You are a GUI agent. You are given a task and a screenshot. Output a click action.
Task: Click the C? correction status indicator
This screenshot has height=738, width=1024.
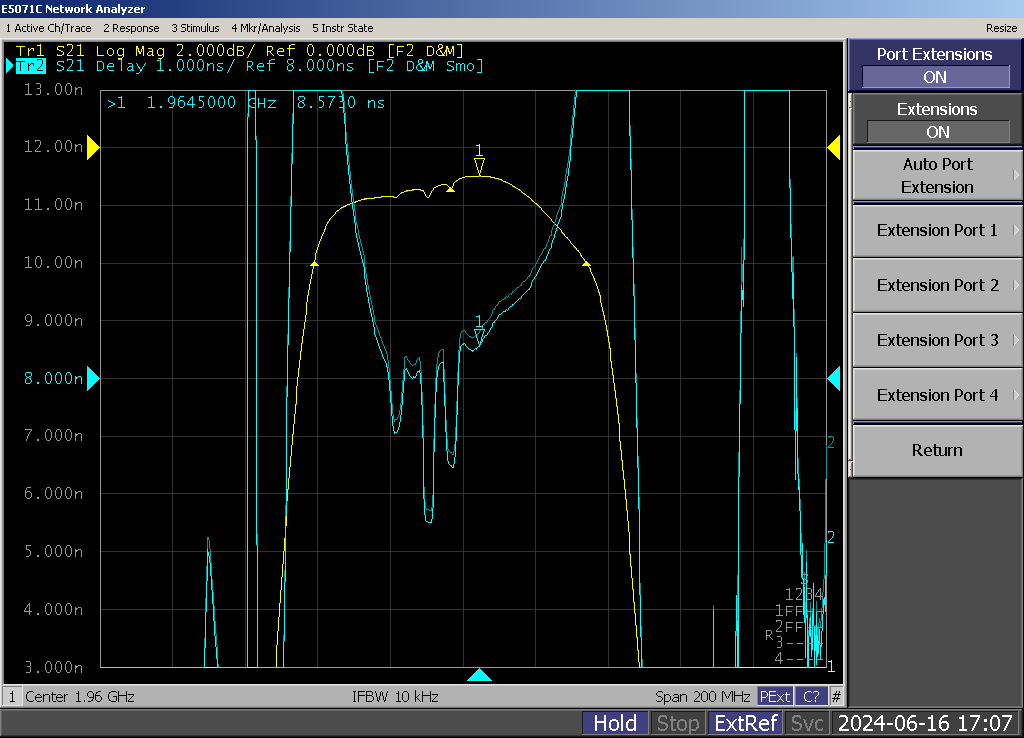811,696
